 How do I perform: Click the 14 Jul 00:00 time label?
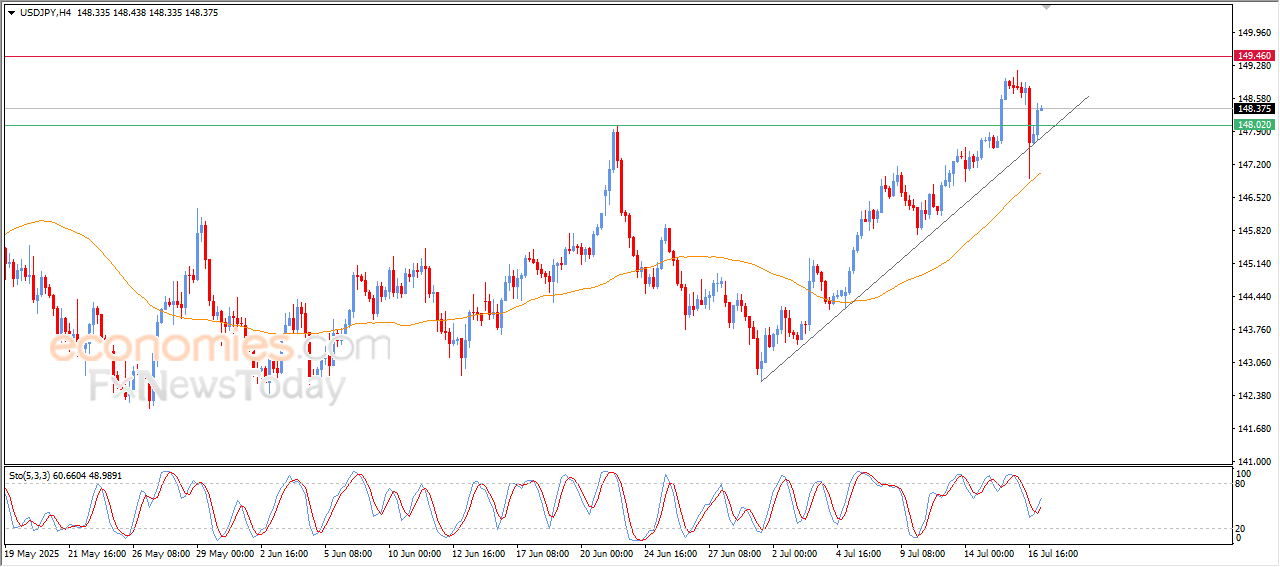991,552
